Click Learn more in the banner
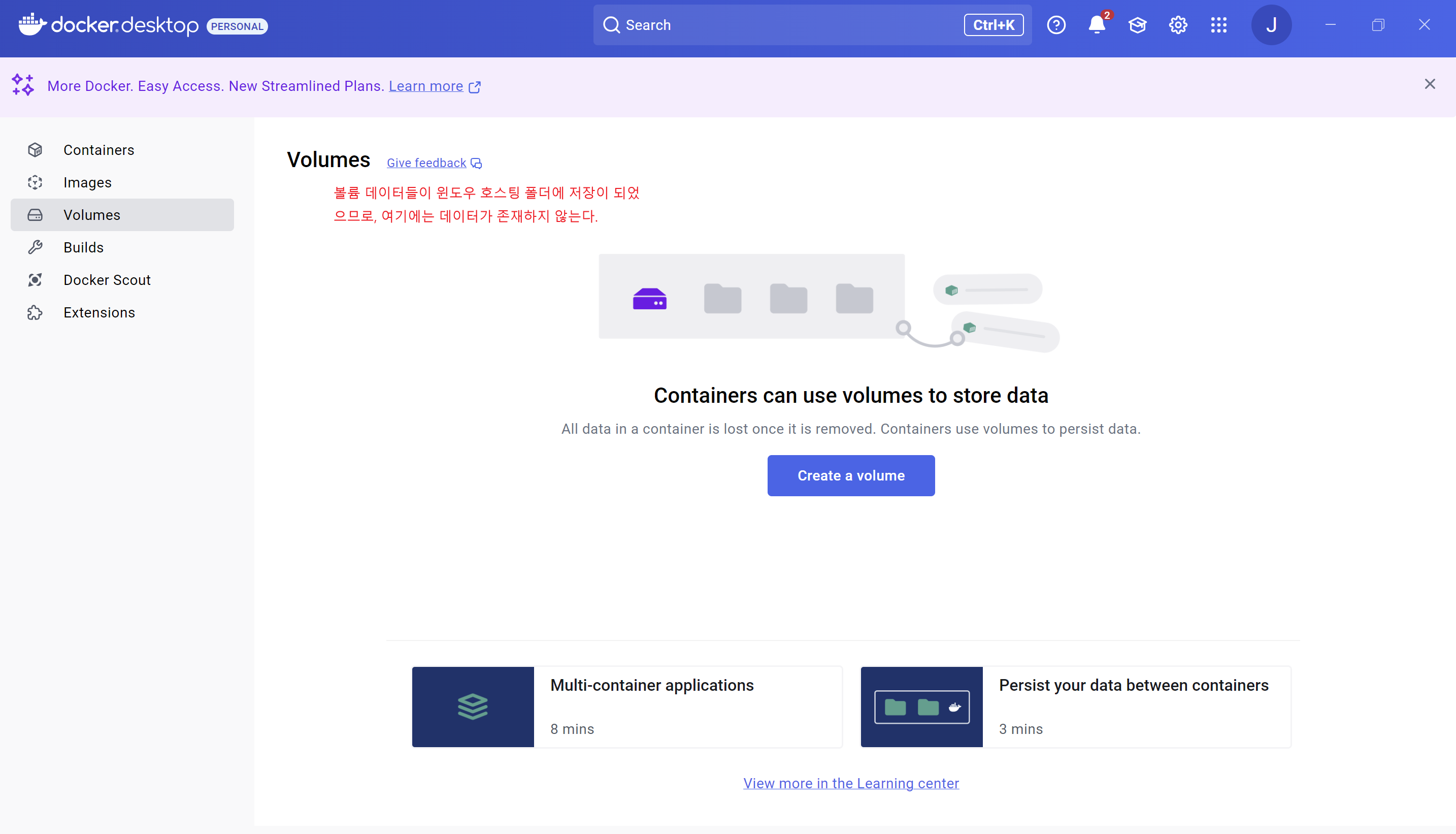Image resolution: width=1456 pixels, height=834 pixels. [x=425, y=86]
